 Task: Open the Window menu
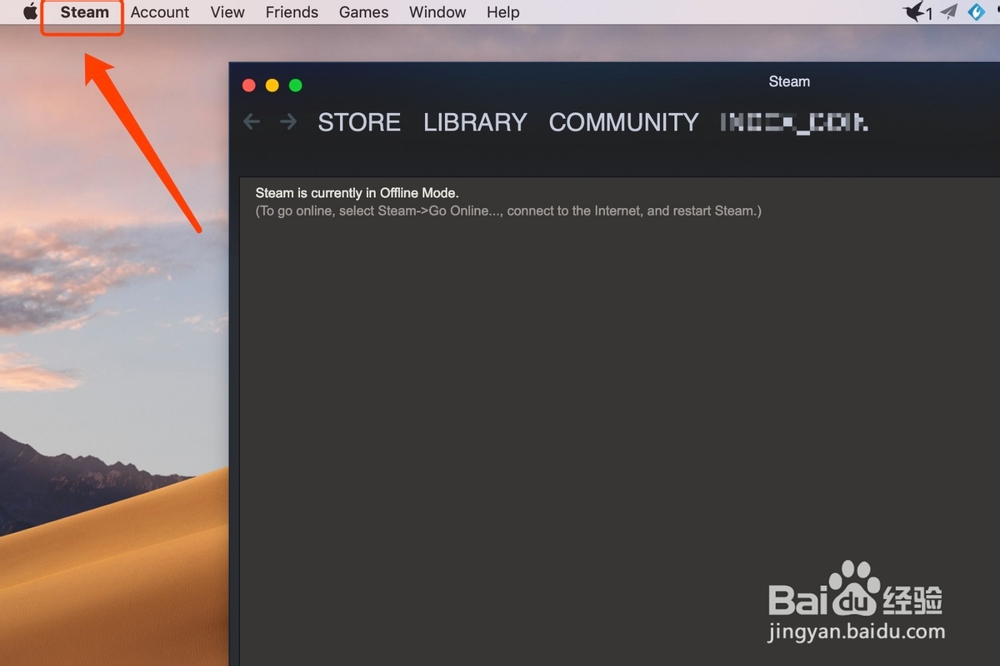tap(437, 12)
